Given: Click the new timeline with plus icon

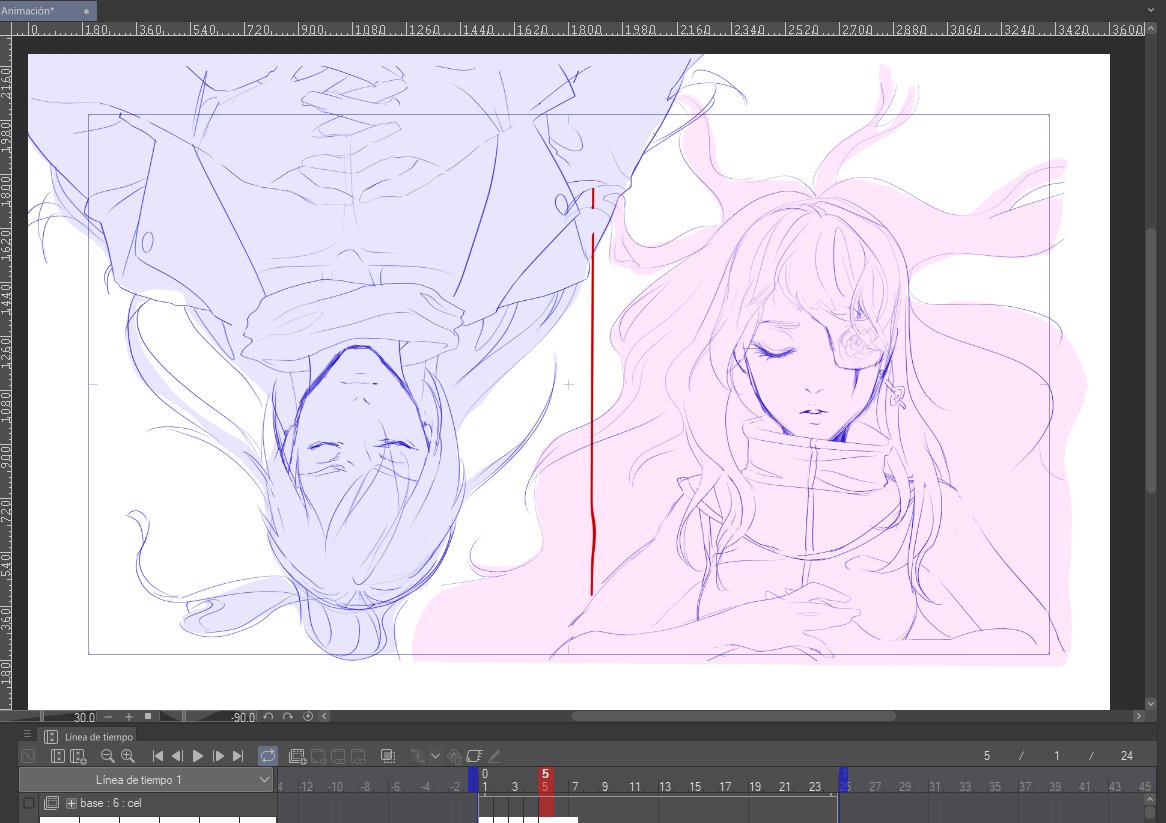Looking at the screenshot, I should [x=78, y=756].
